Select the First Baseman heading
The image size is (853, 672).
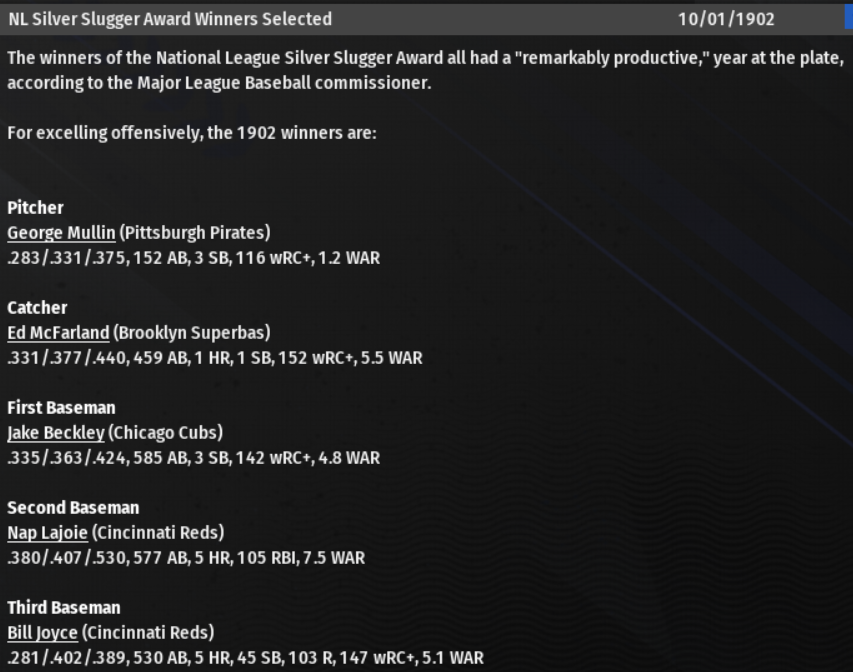[x=61, y=408]
